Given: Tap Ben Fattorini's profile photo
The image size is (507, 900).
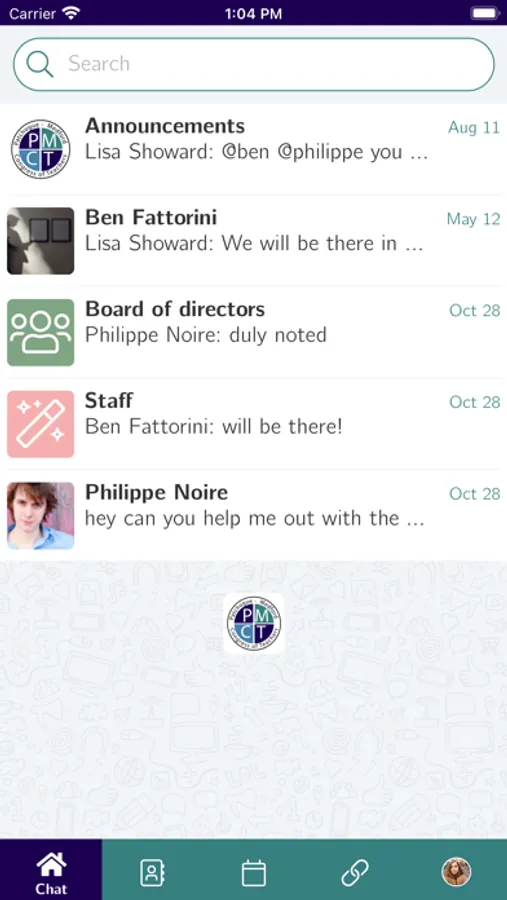Looking at the screenshot, I should coord(40,241).
